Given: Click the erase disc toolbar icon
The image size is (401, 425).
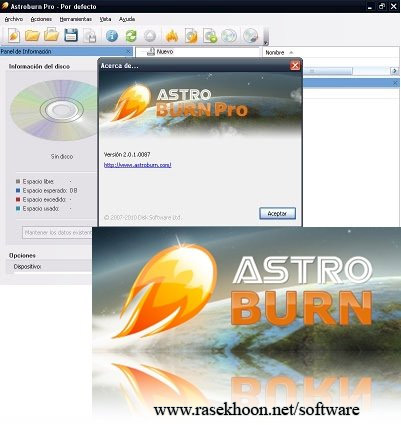Looking at the screenshot, I should click(250, 35).
